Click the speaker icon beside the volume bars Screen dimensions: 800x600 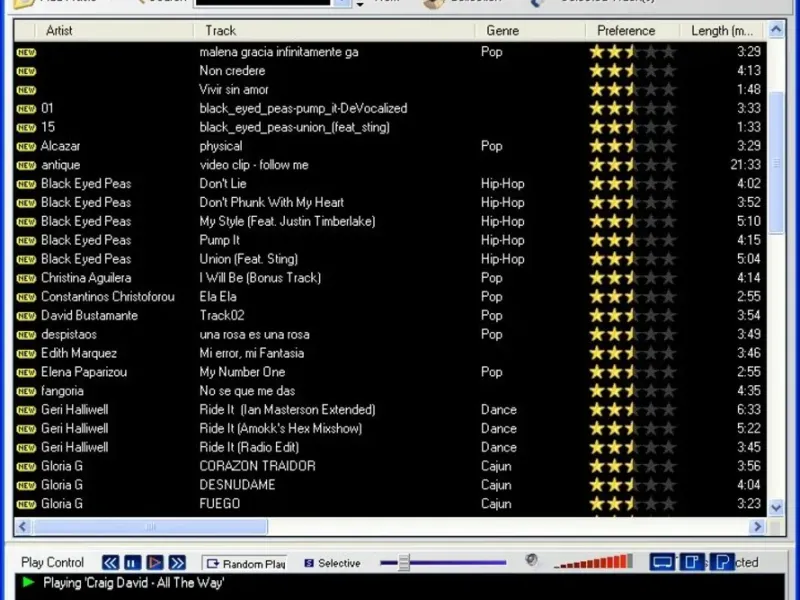coord(532,561)
